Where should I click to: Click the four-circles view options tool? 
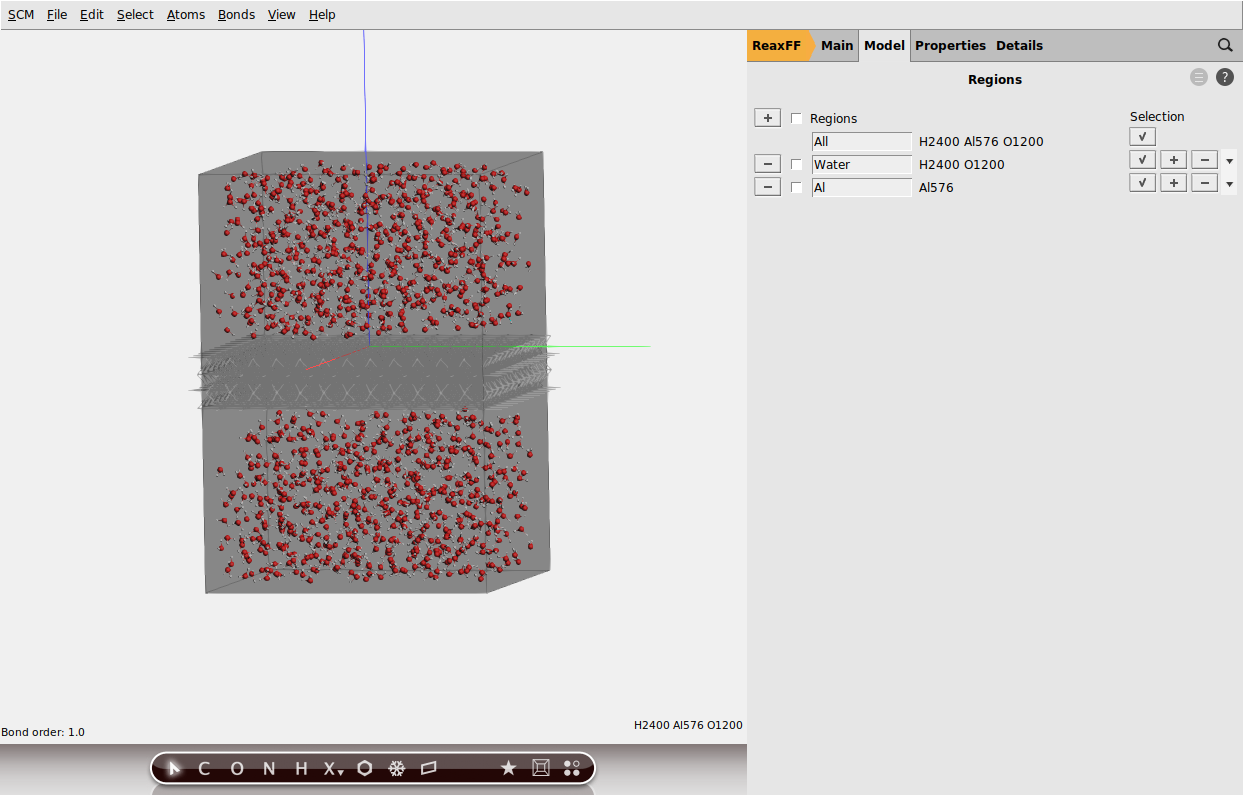[x=572, y=768]
